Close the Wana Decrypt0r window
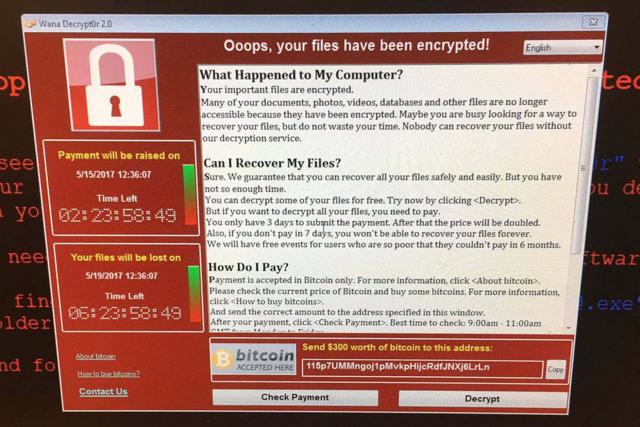The width and height of the screenshot is (640, 427). (x=593, y=22)
